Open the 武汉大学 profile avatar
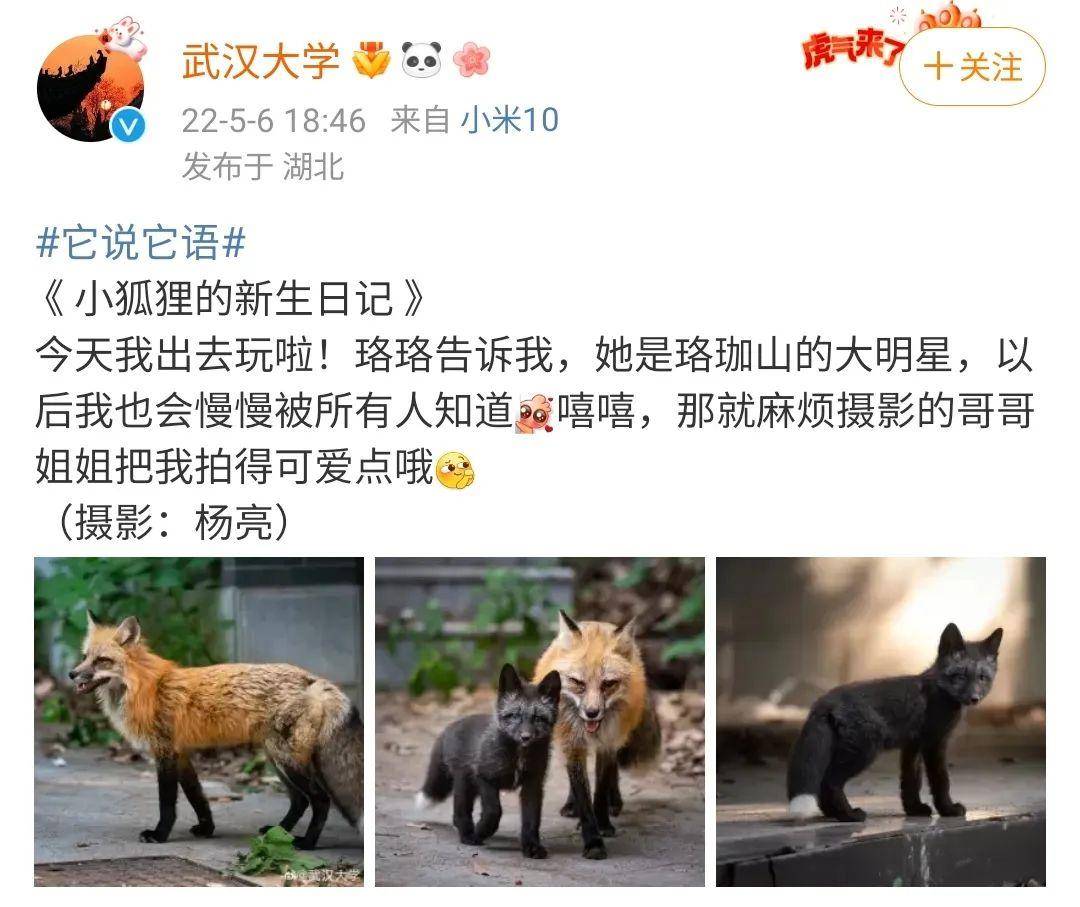The height and width of the screenshot is (907, 1080). (90, 88)
